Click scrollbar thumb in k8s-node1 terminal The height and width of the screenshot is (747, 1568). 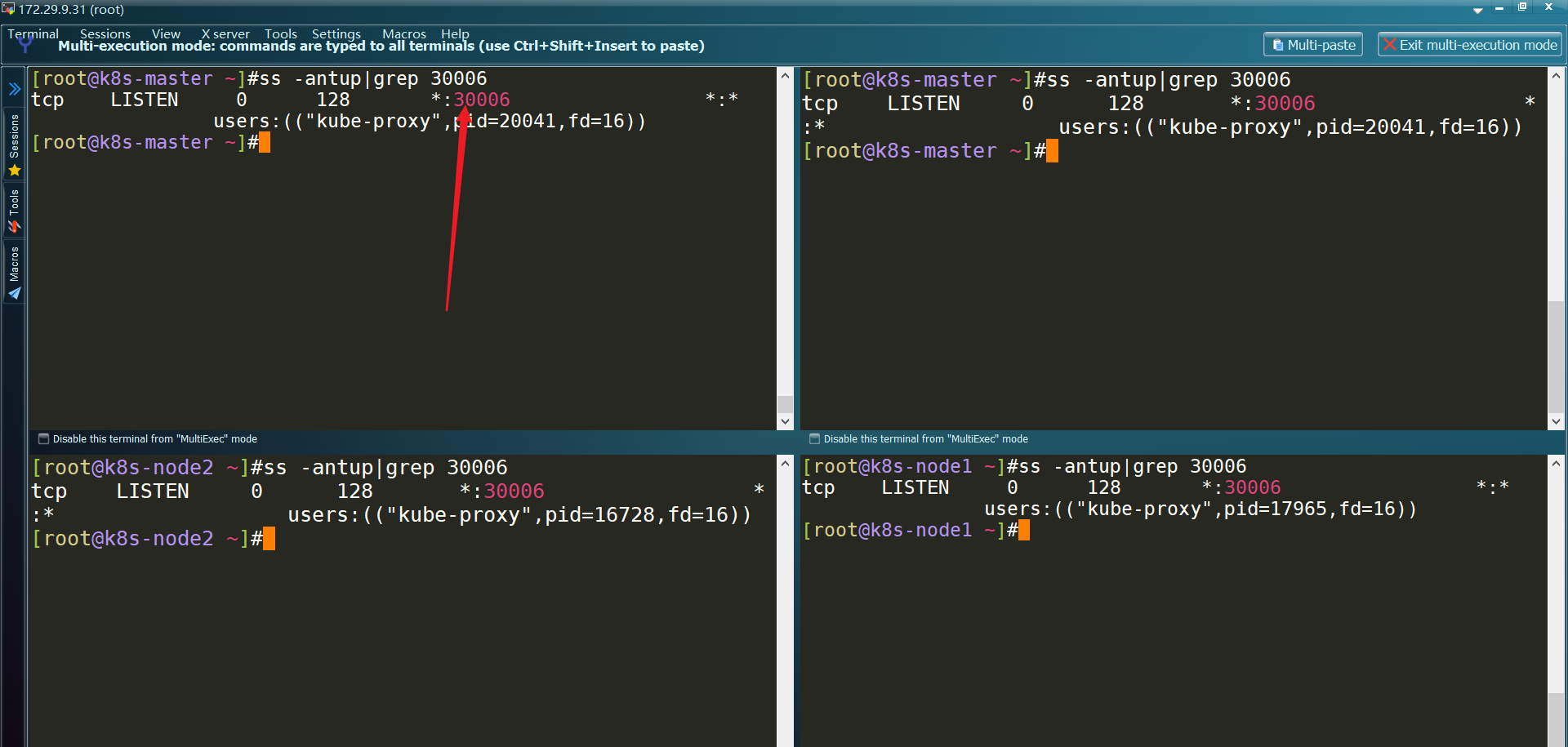tap(1556, 720)
